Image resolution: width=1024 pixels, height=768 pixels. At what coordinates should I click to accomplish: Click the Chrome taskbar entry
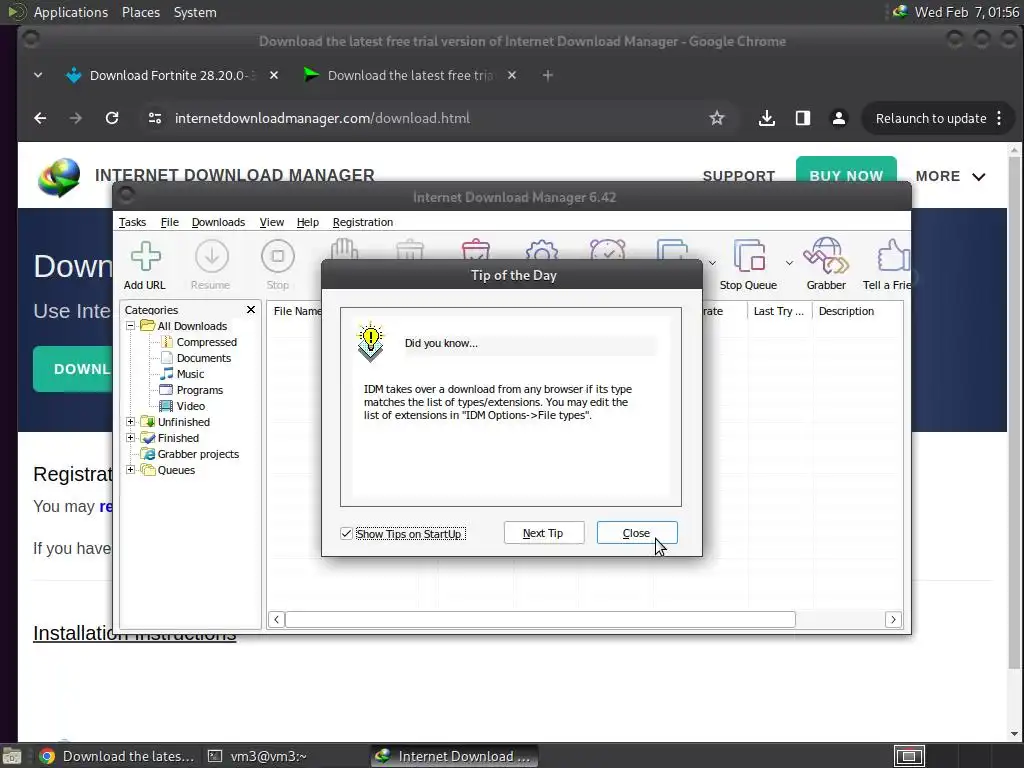(116, 756)
